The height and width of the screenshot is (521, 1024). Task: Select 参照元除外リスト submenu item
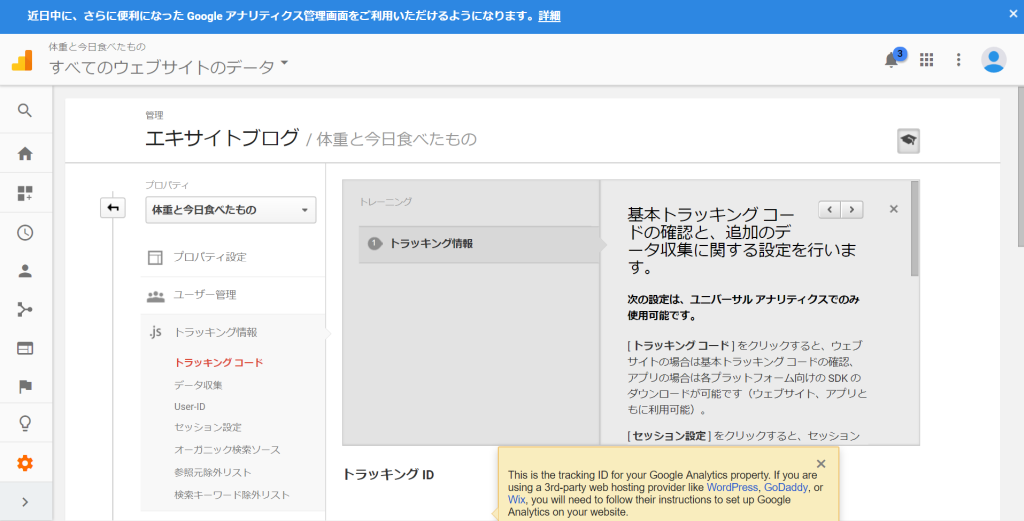tap(212, 472)
